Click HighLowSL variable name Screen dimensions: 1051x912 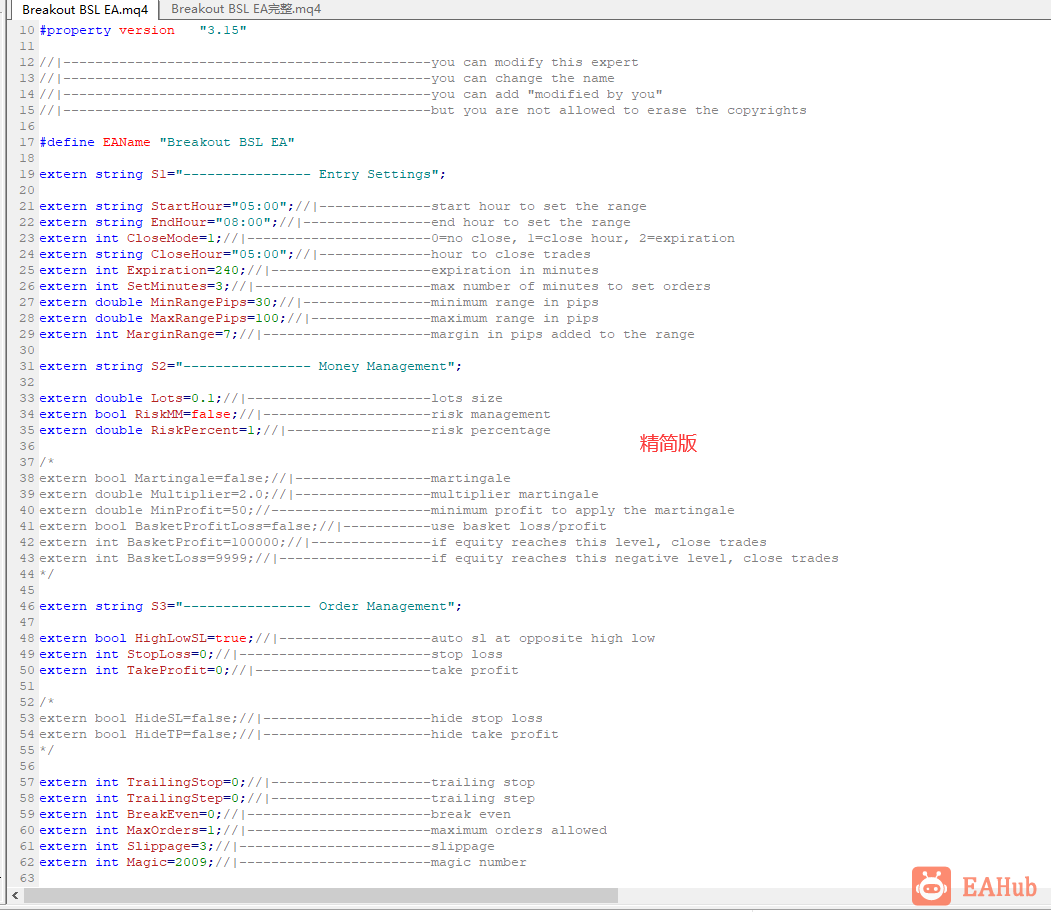point(171,639)
